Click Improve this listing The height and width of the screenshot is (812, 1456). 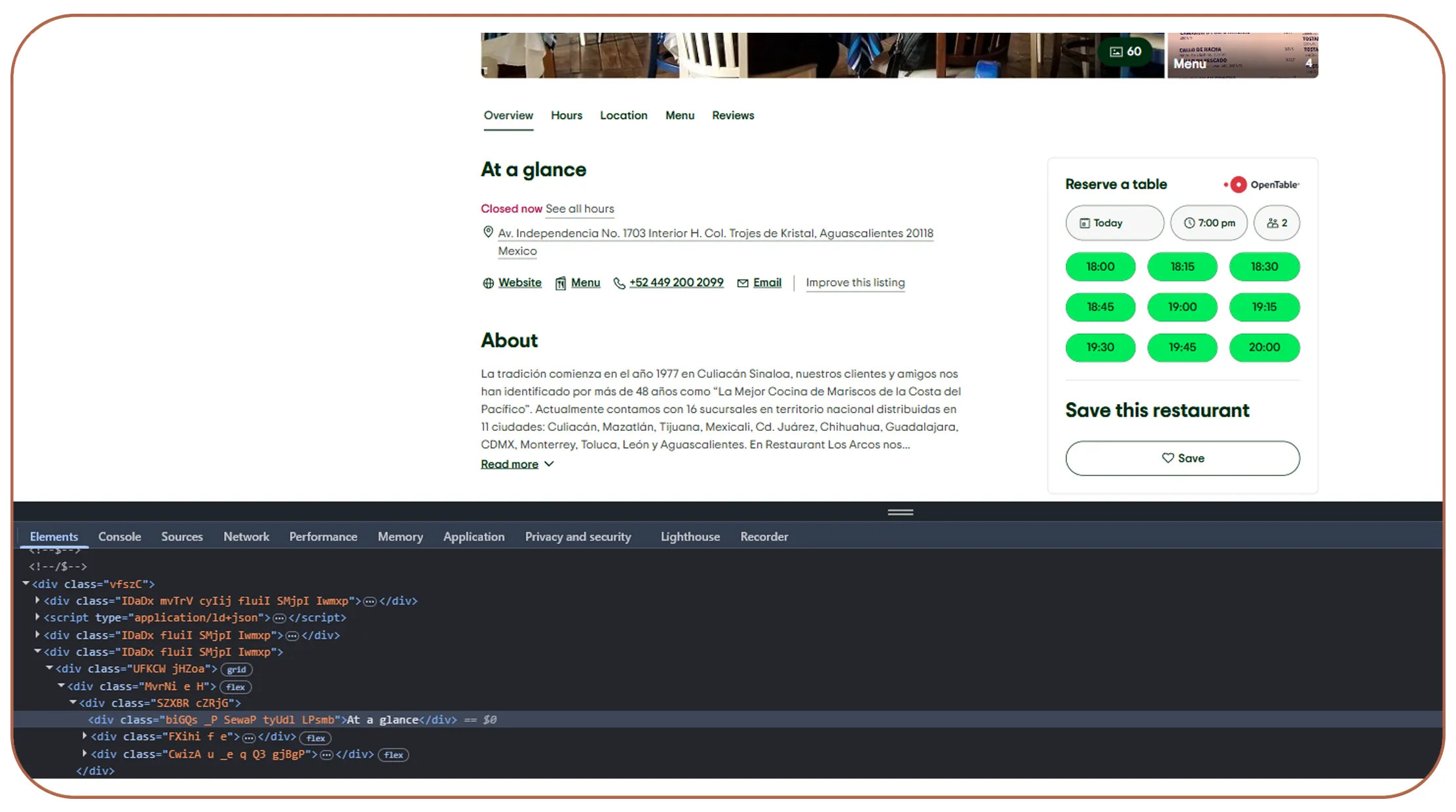click(x=855, y=282)
